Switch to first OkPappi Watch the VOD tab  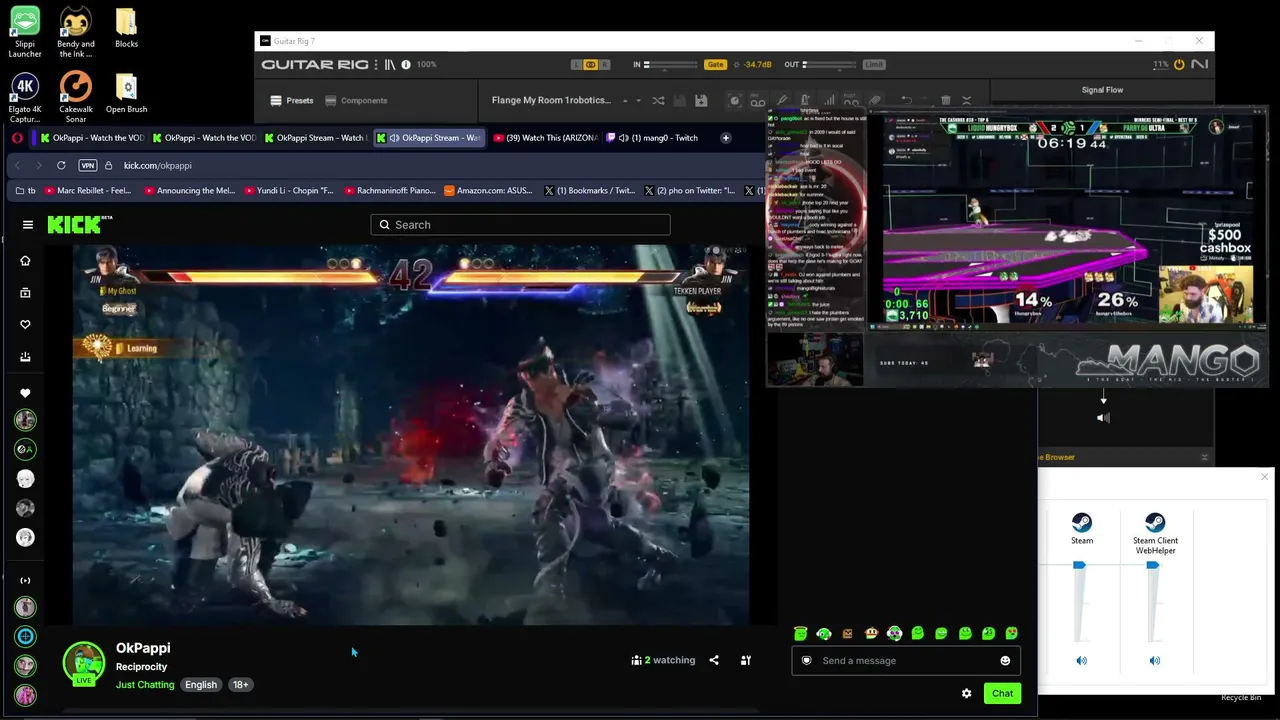[x=94, y=138]
